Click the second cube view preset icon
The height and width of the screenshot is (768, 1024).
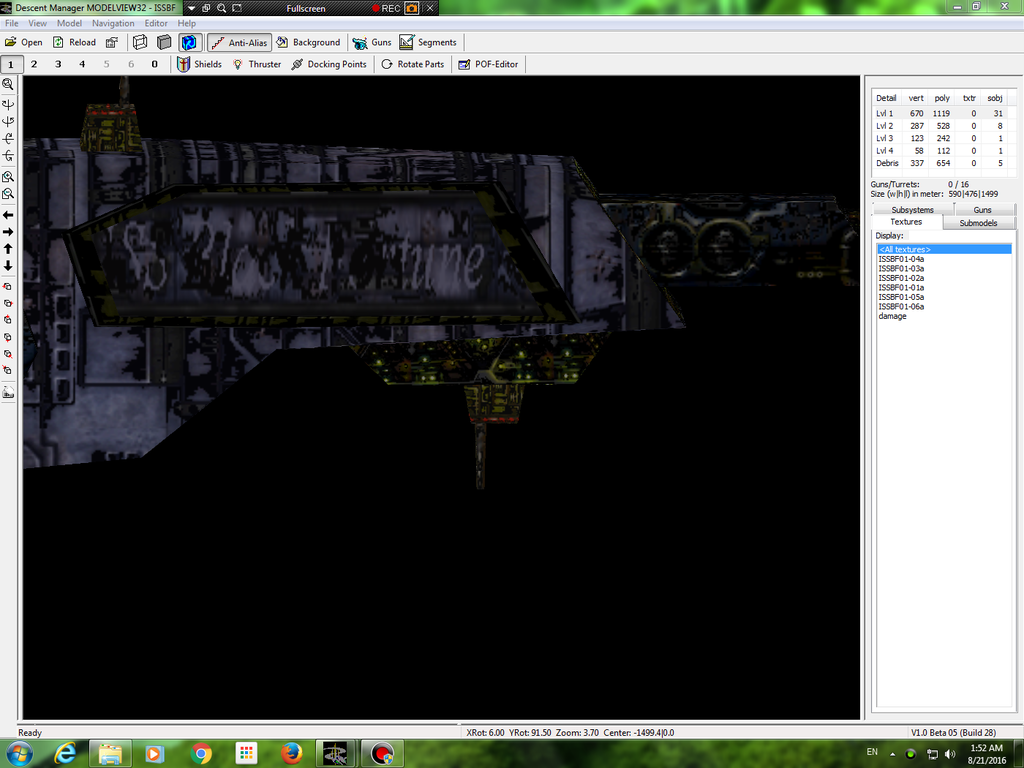click(8, 304)
